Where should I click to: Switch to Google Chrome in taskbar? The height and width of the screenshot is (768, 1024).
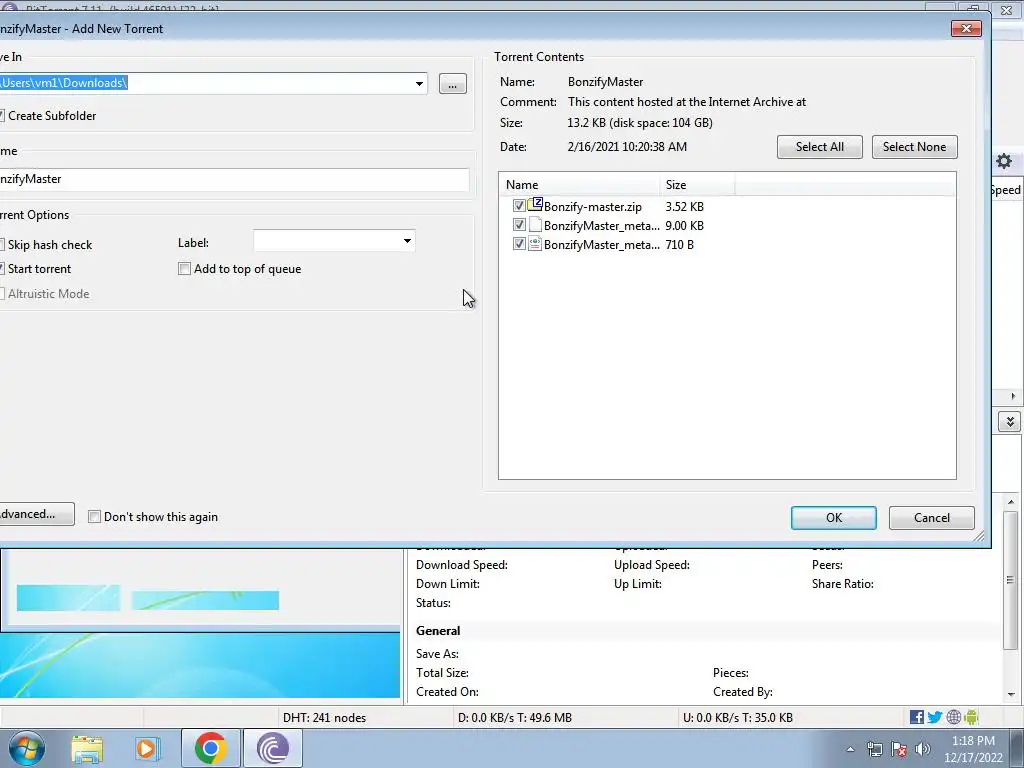tap(210, 748)
